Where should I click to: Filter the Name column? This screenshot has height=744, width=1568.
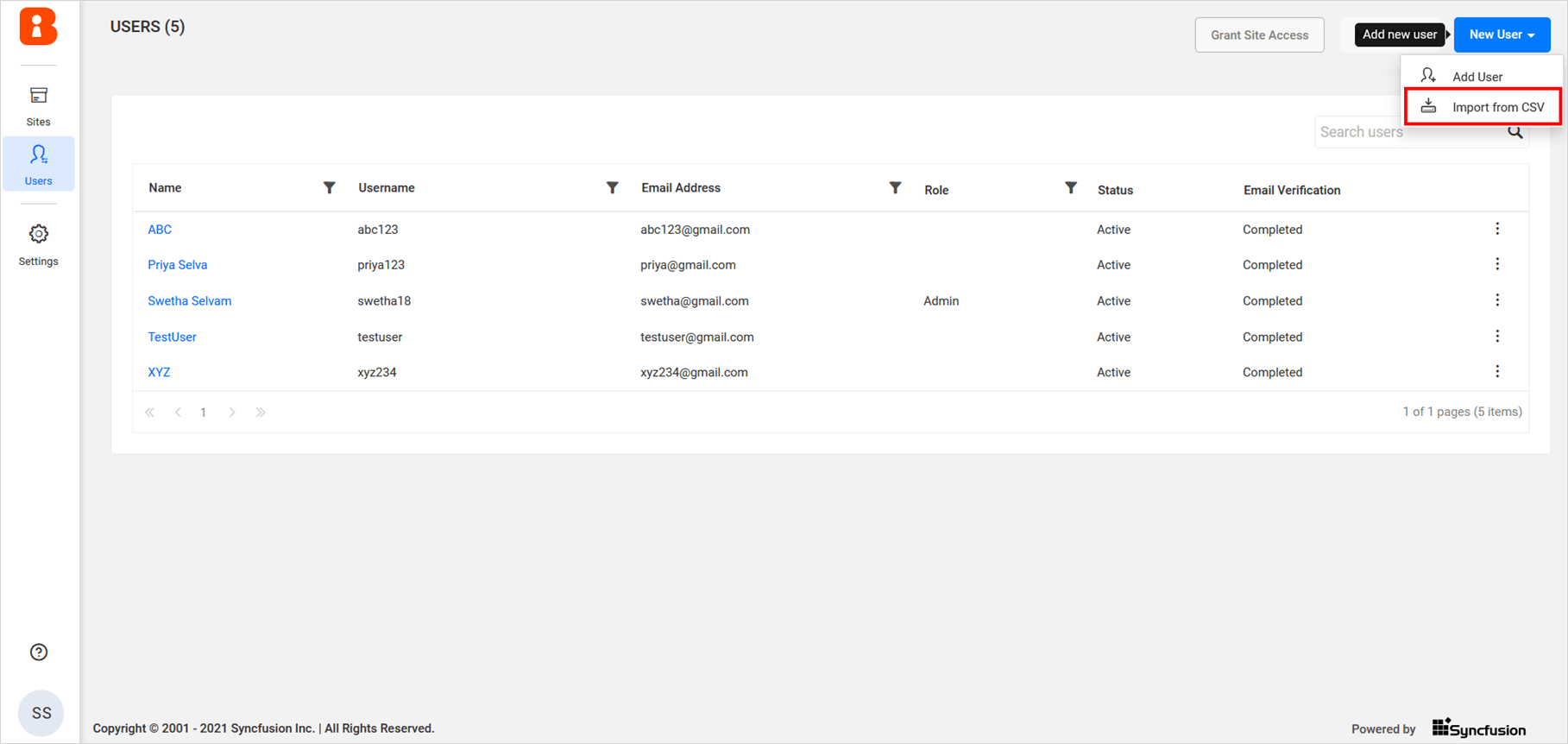point(329,187)
